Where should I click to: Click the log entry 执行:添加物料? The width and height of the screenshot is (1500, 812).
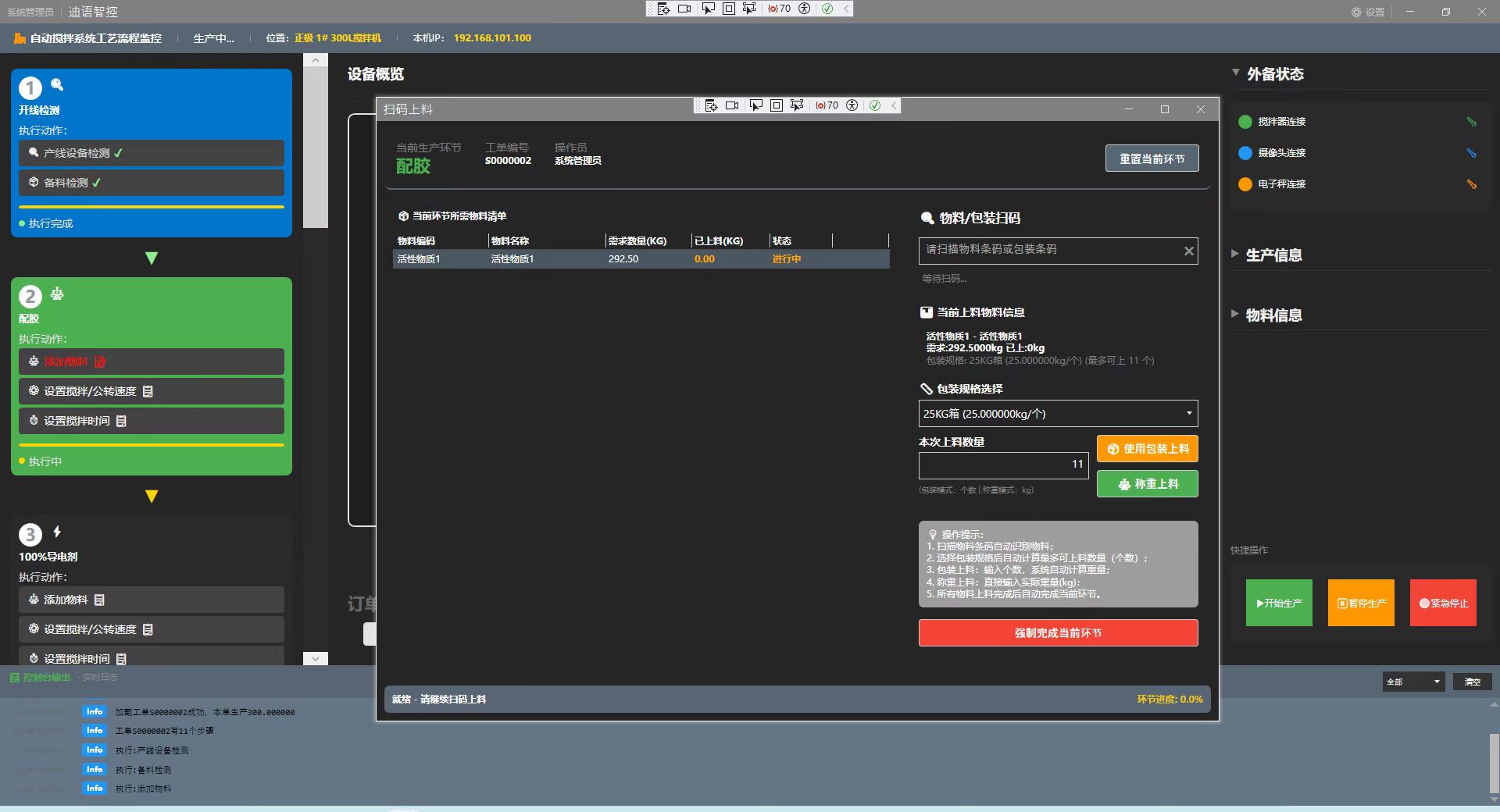(144, 789)
